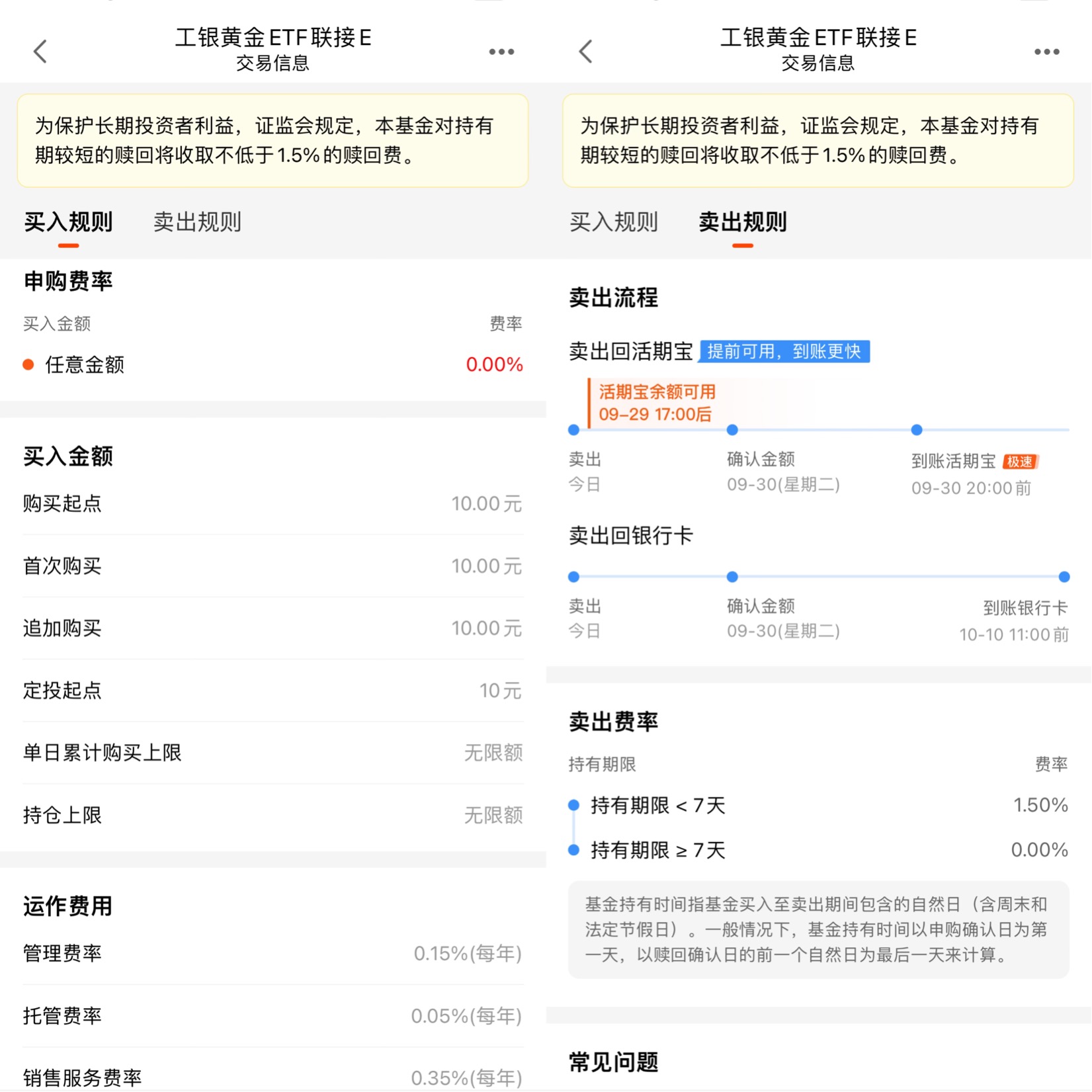The image size is (1092, 1092).
Task: Click 确认金额 dot in 活期宝 timeline
Action: (x=732, y=430)
